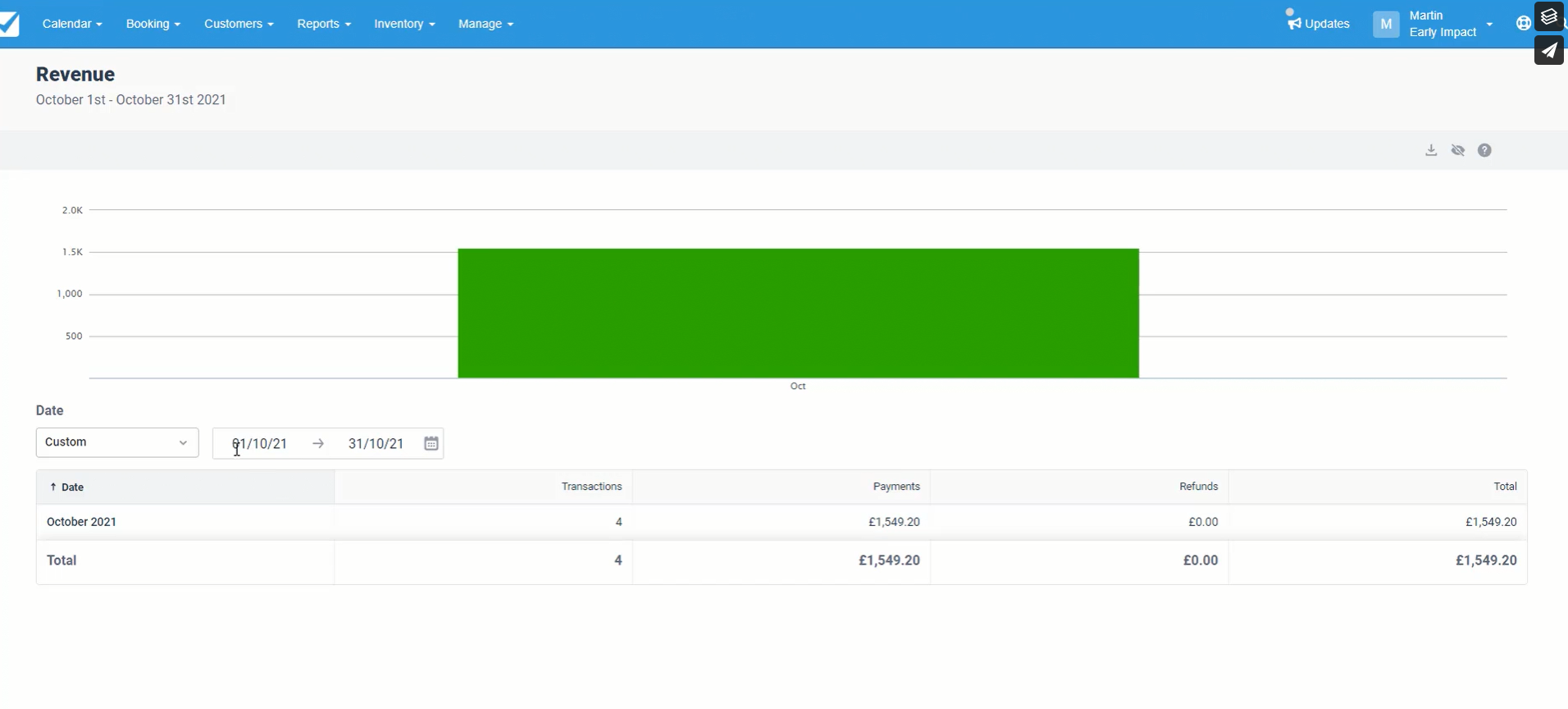Screen dimensions: 1568x709
Task: Click the M user avatar
Action: pyautogui.click(x=1386, y=24)
